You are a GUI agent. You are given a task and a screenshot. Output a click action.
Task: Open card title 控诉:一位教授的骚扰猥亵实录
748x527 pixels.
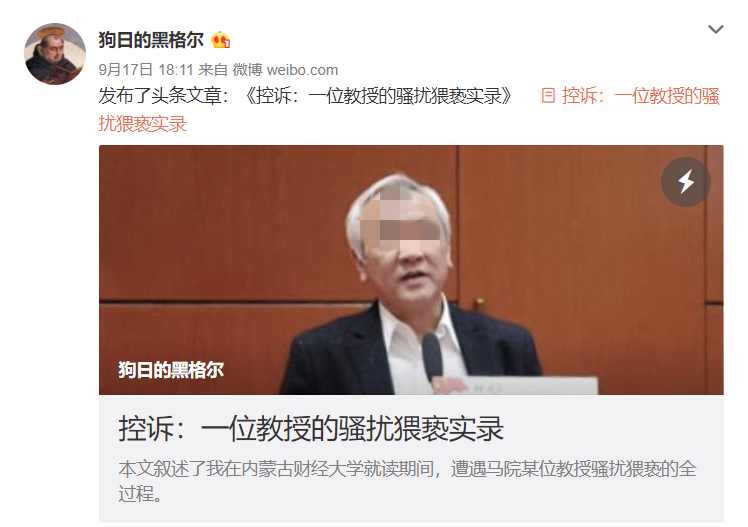coord(311,429)
